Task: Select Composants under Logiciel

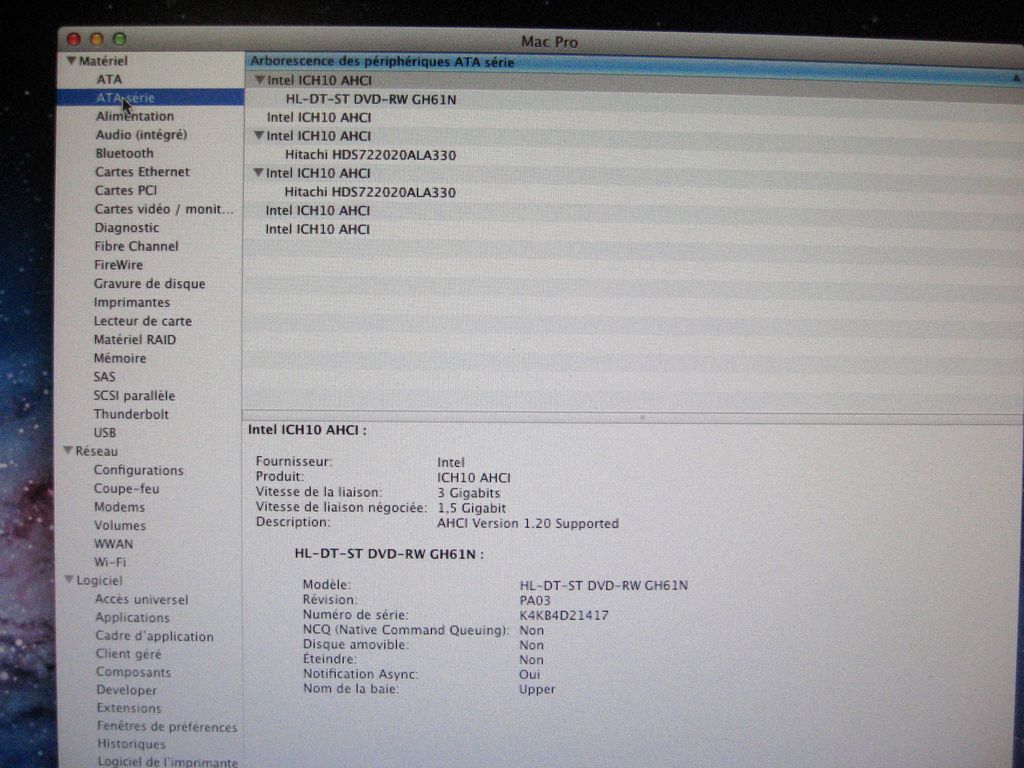Action: pyautogui.click(x=133, y=672)
